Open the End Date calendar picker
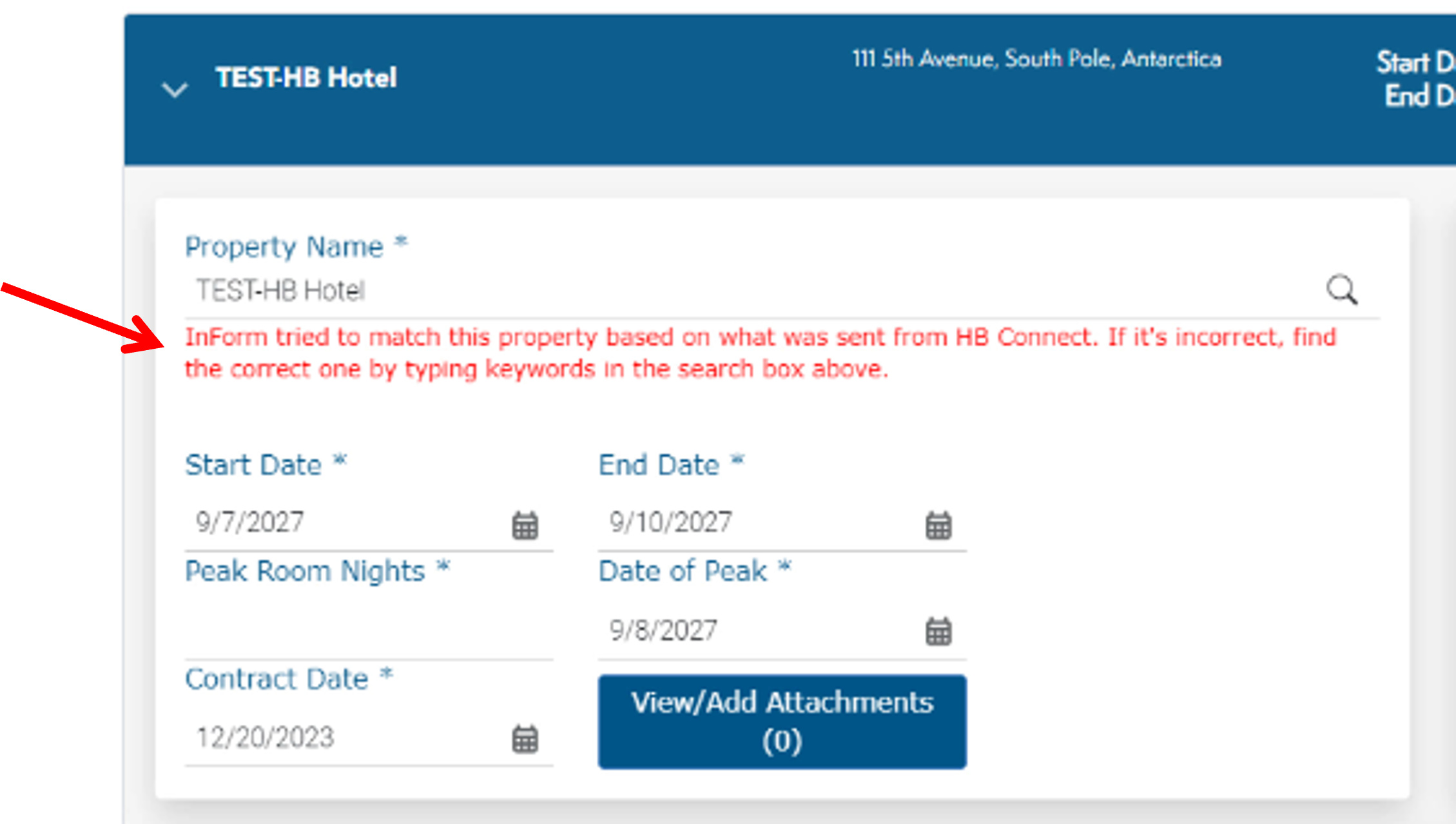The width and height of the screenshot is (1456, 824). coord(939,525)
